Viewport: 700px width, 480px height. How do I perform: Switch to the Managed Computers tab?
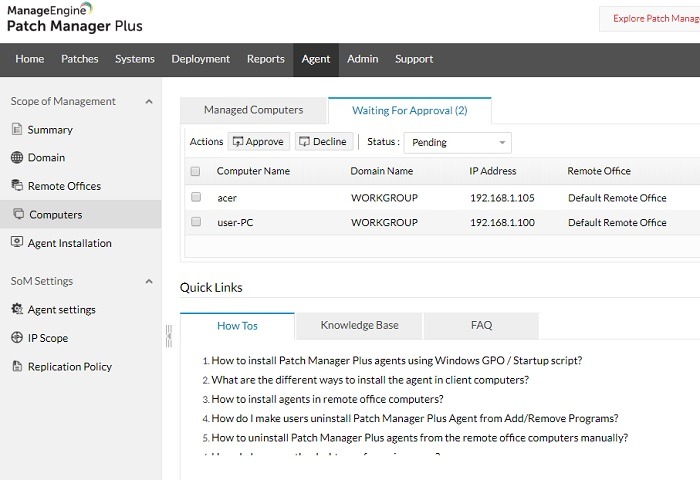click(254, 110)
